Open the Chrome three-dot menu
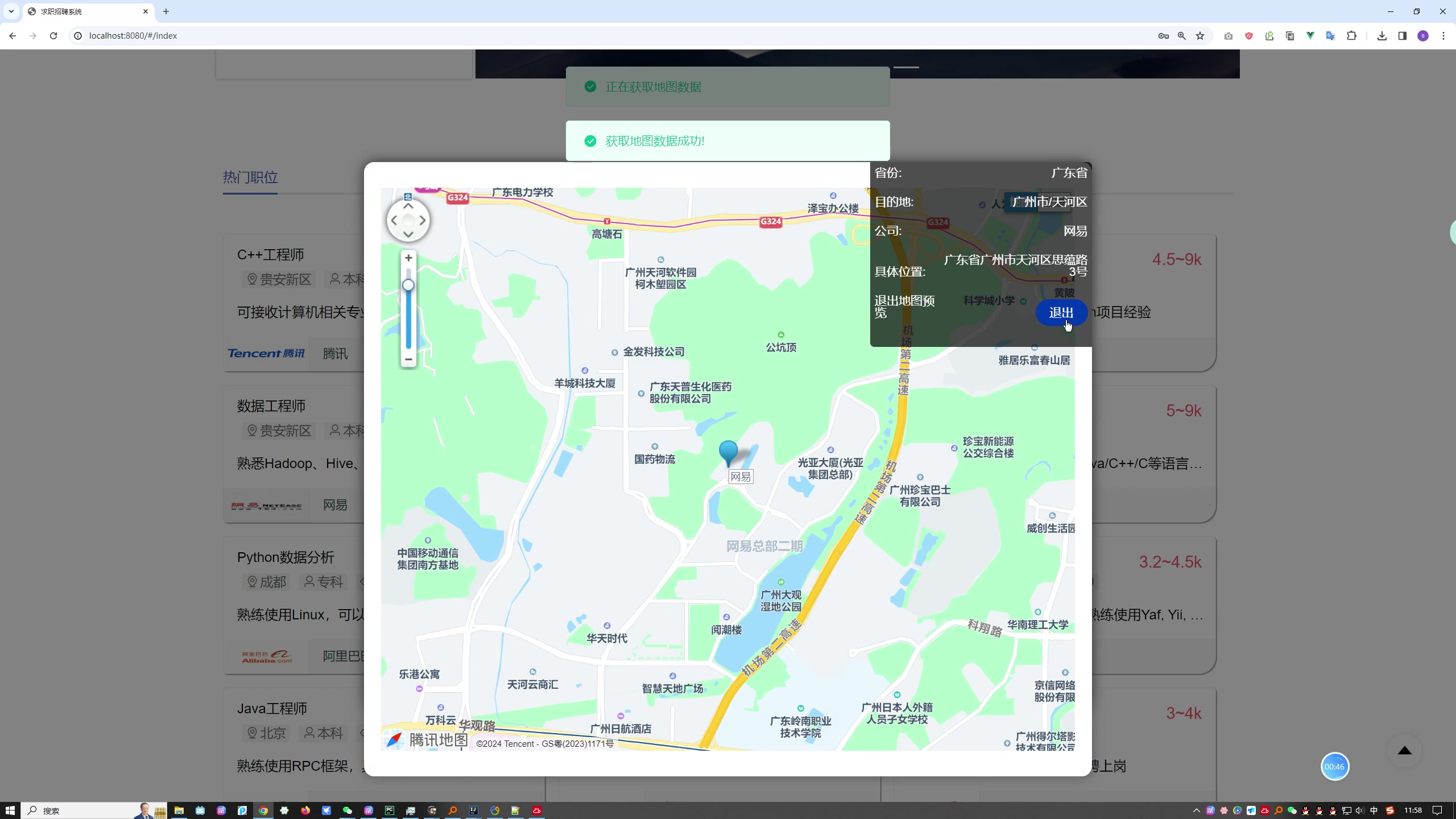The height and width of the screenshot is (819, 1456). click(x=1443, y=36)
